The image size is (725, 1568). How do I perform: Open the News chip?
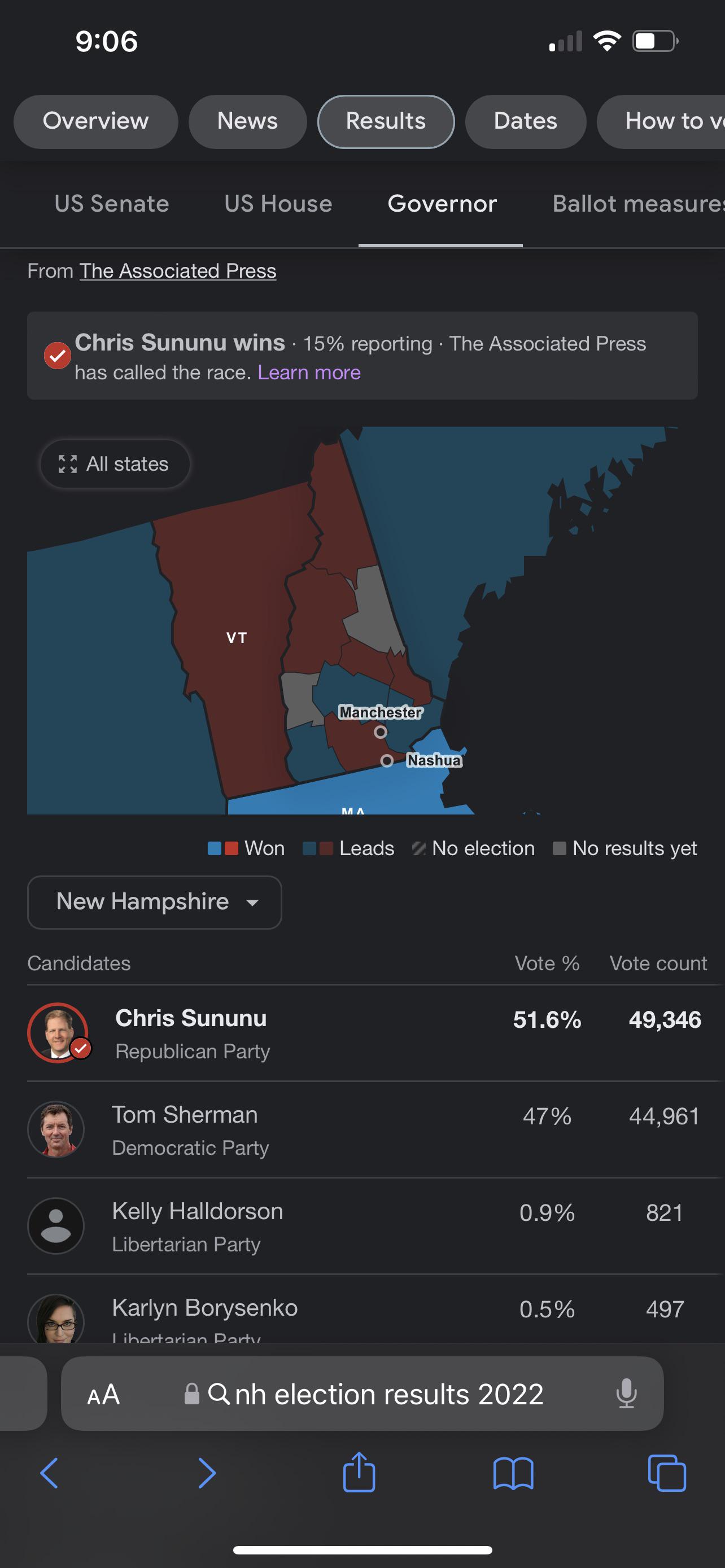pos(247,121)
